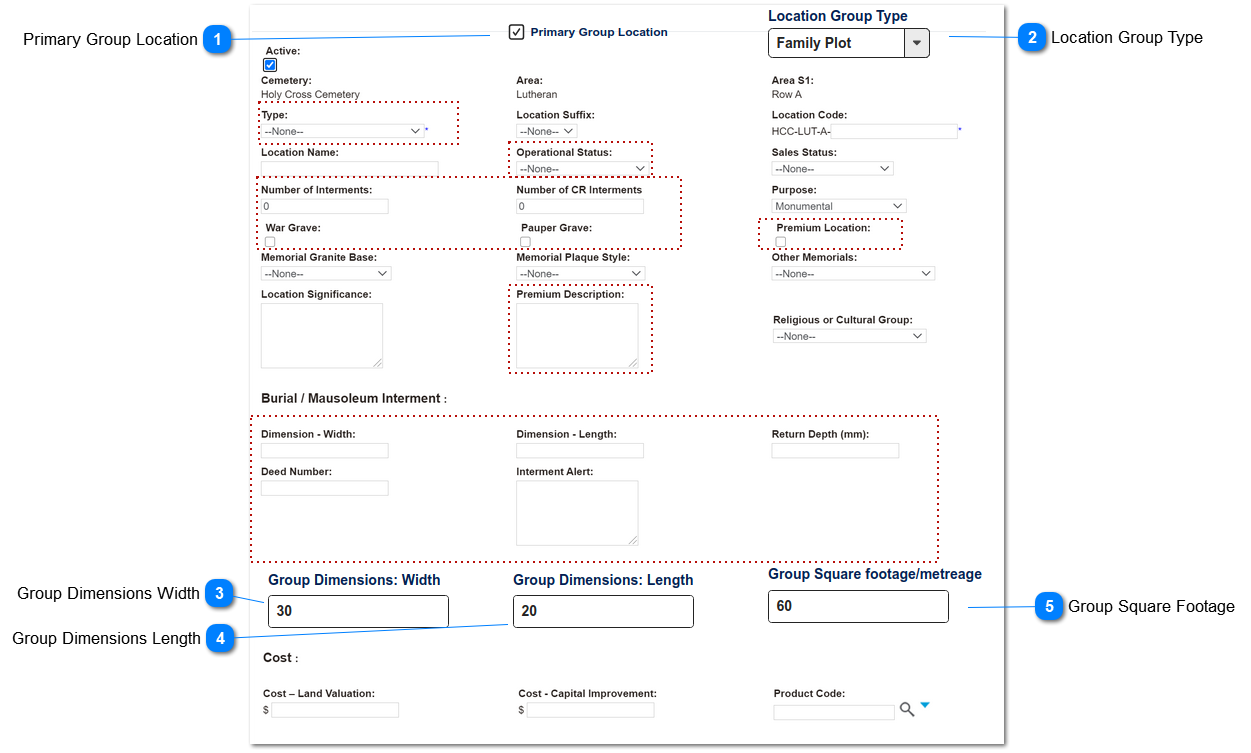This screenshot has width=1251, height=753.
Task: Open the Purpose dropdown showing Monumental
Action: pos(839,206)
